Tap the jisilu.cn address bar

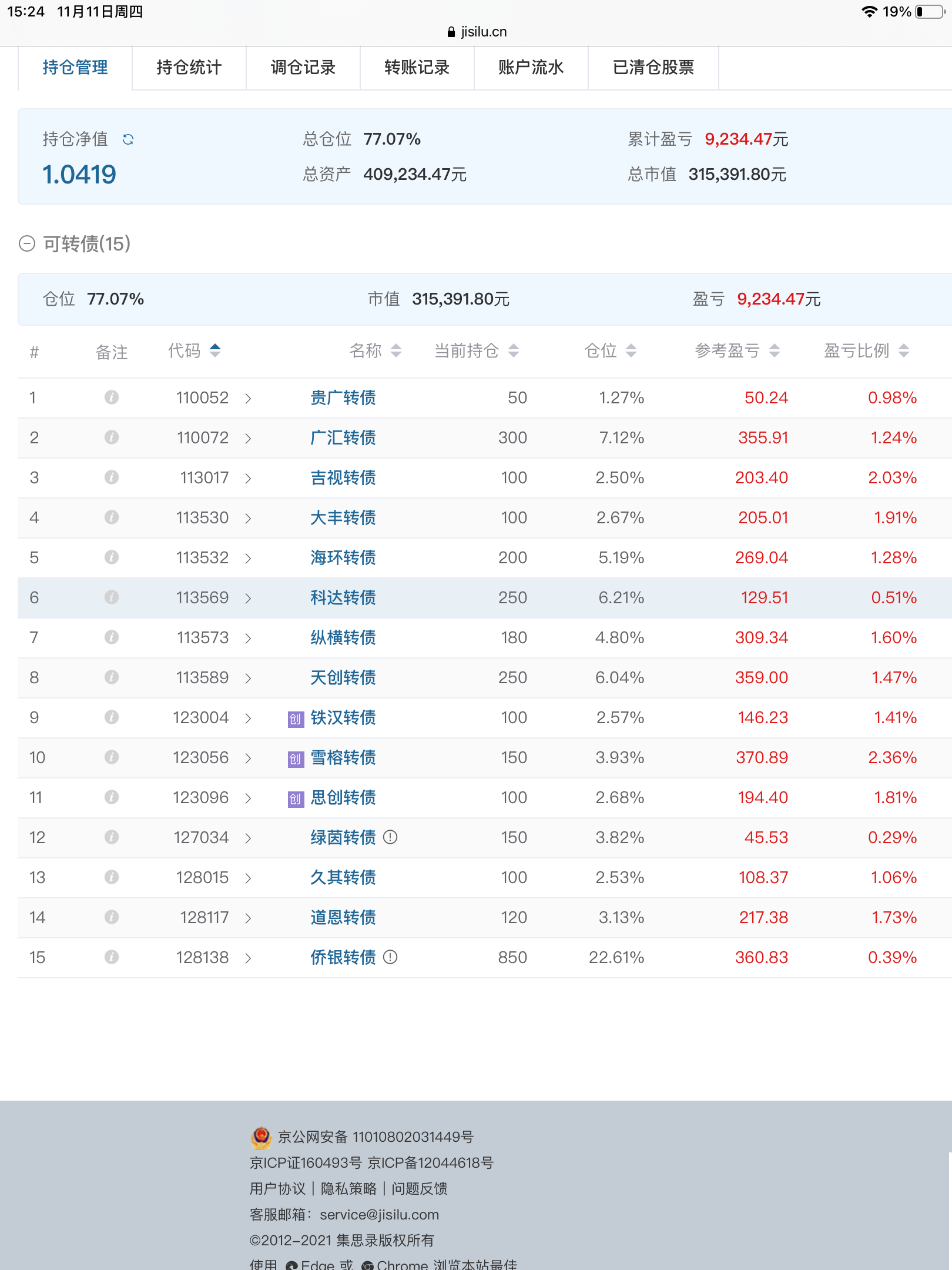click(x=477, y=32)
